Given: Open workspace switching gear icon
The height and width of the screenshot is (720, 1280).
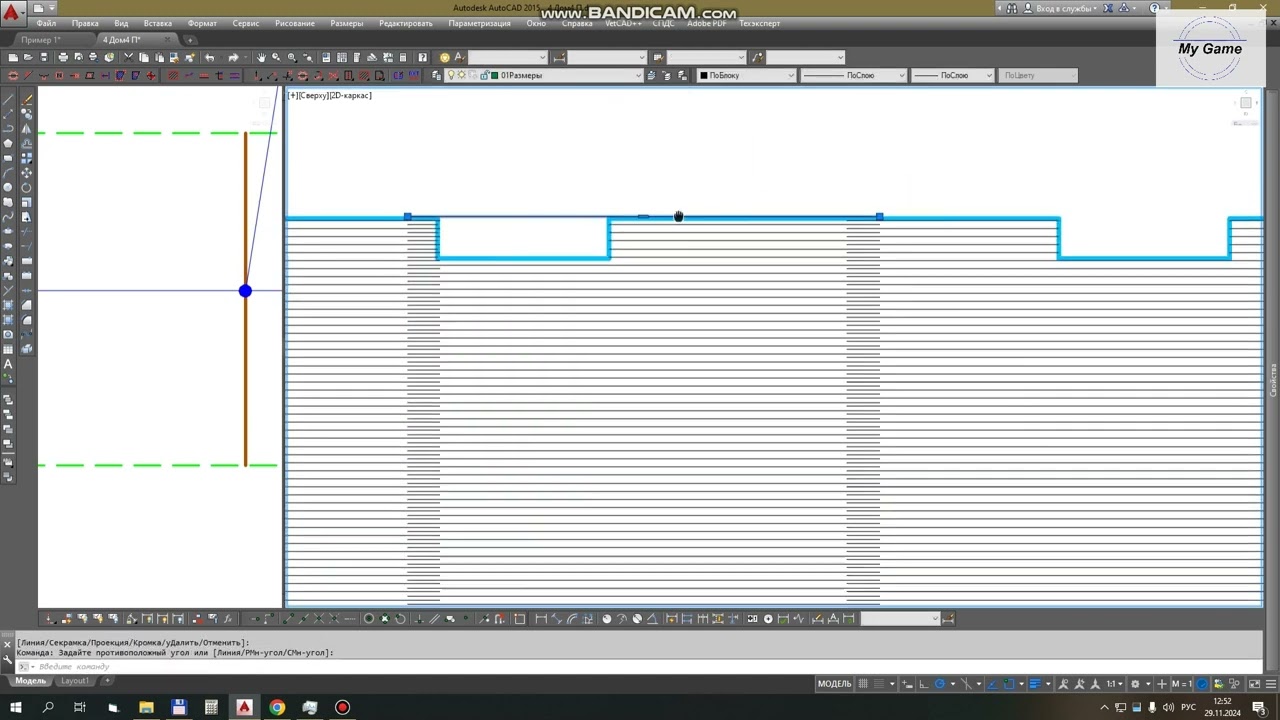Looking at the screenshot, I should pos(1135,684).
